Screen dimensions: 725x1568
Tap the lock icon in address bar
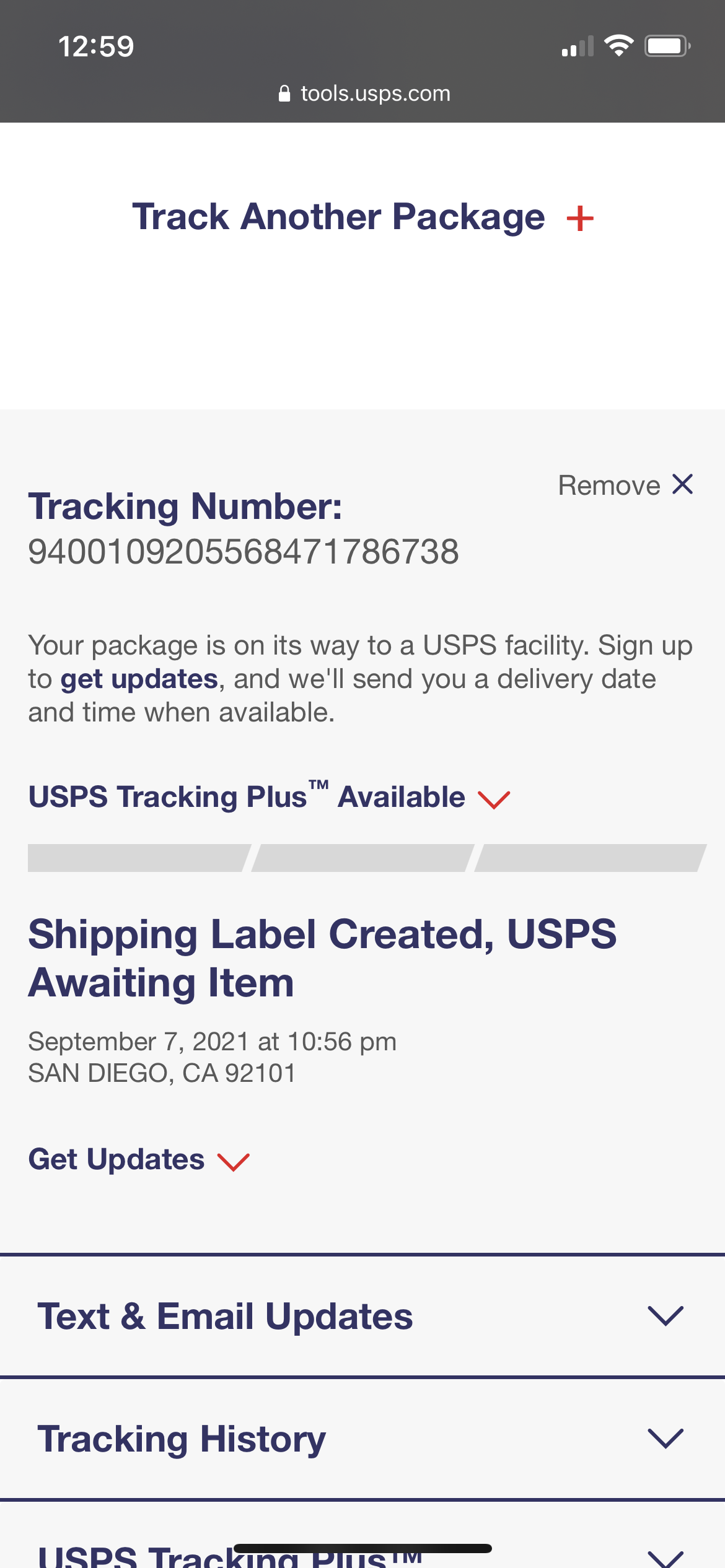tap(284, 94)
